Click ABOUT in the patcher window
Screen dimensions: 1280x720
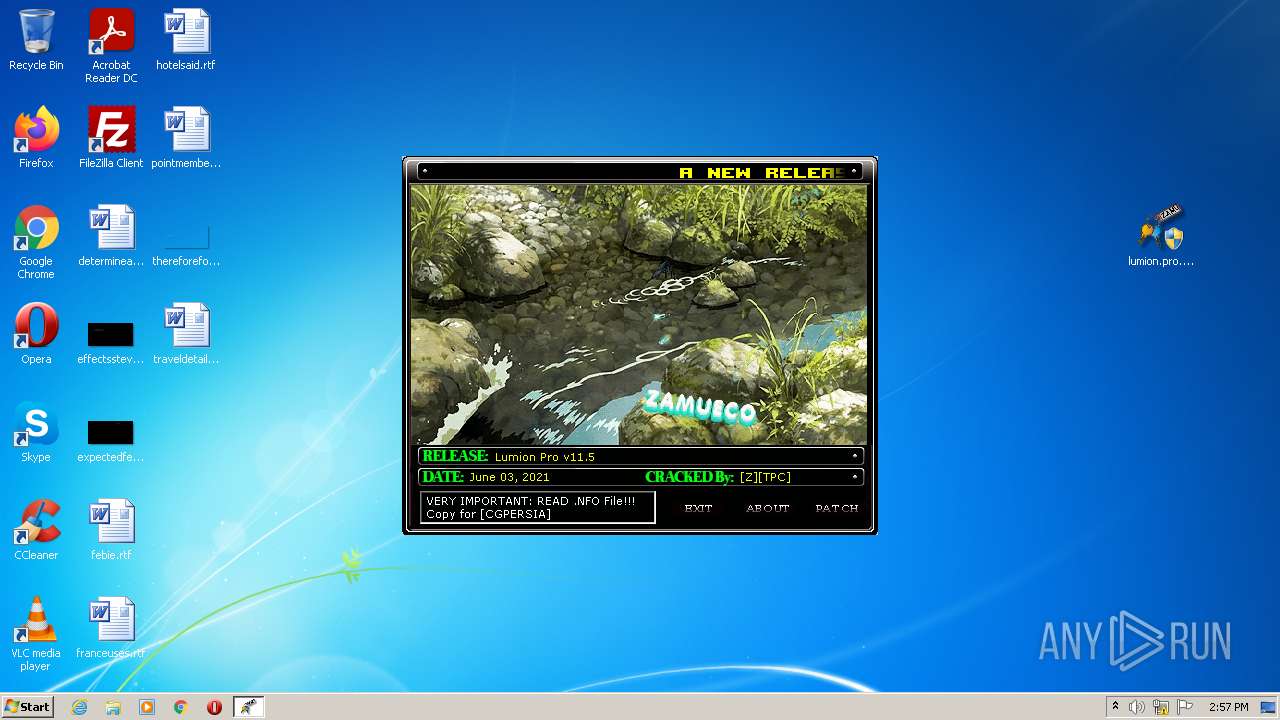768,508
